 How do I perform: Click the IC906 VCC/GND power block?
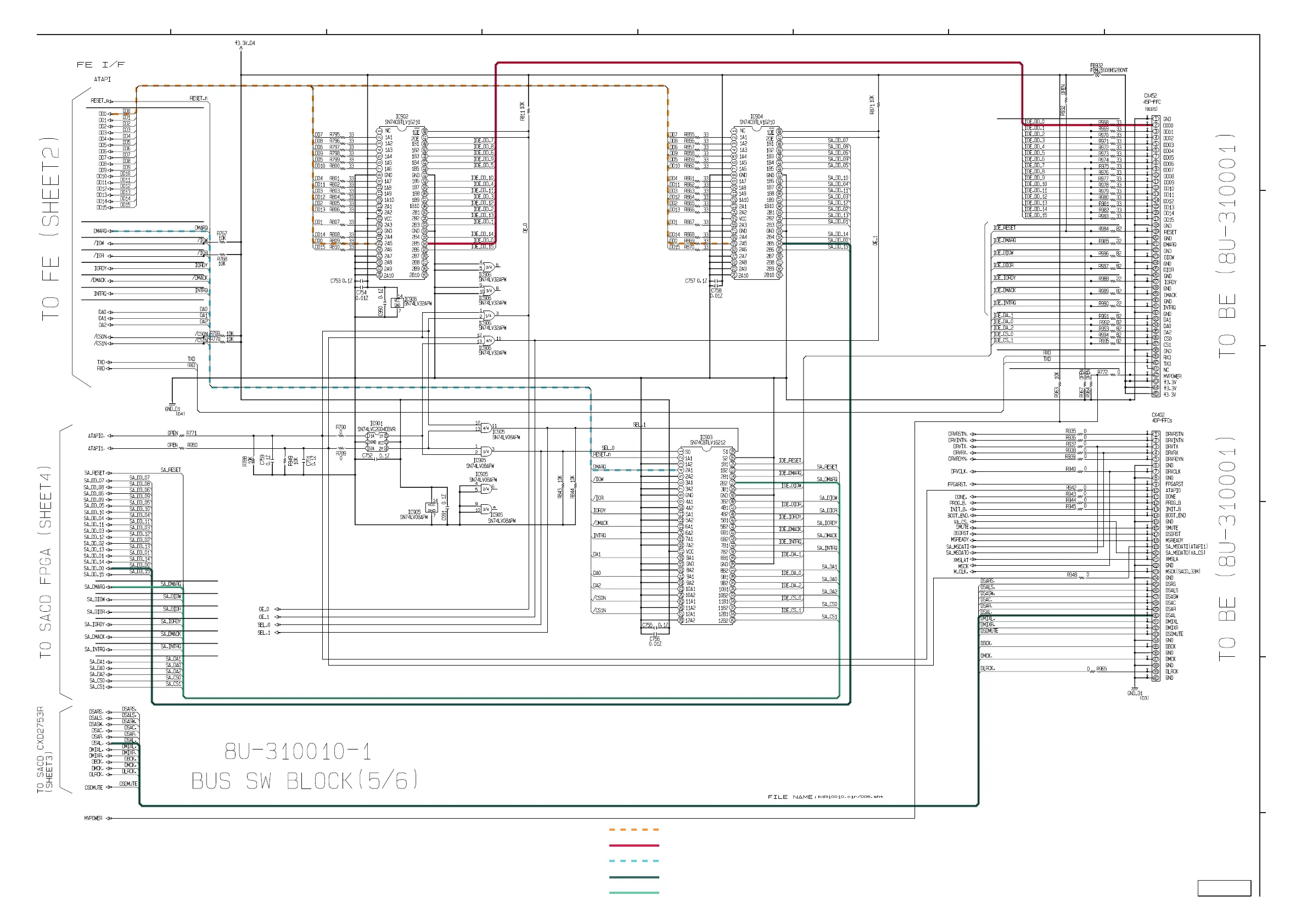(x=397, y=303)
